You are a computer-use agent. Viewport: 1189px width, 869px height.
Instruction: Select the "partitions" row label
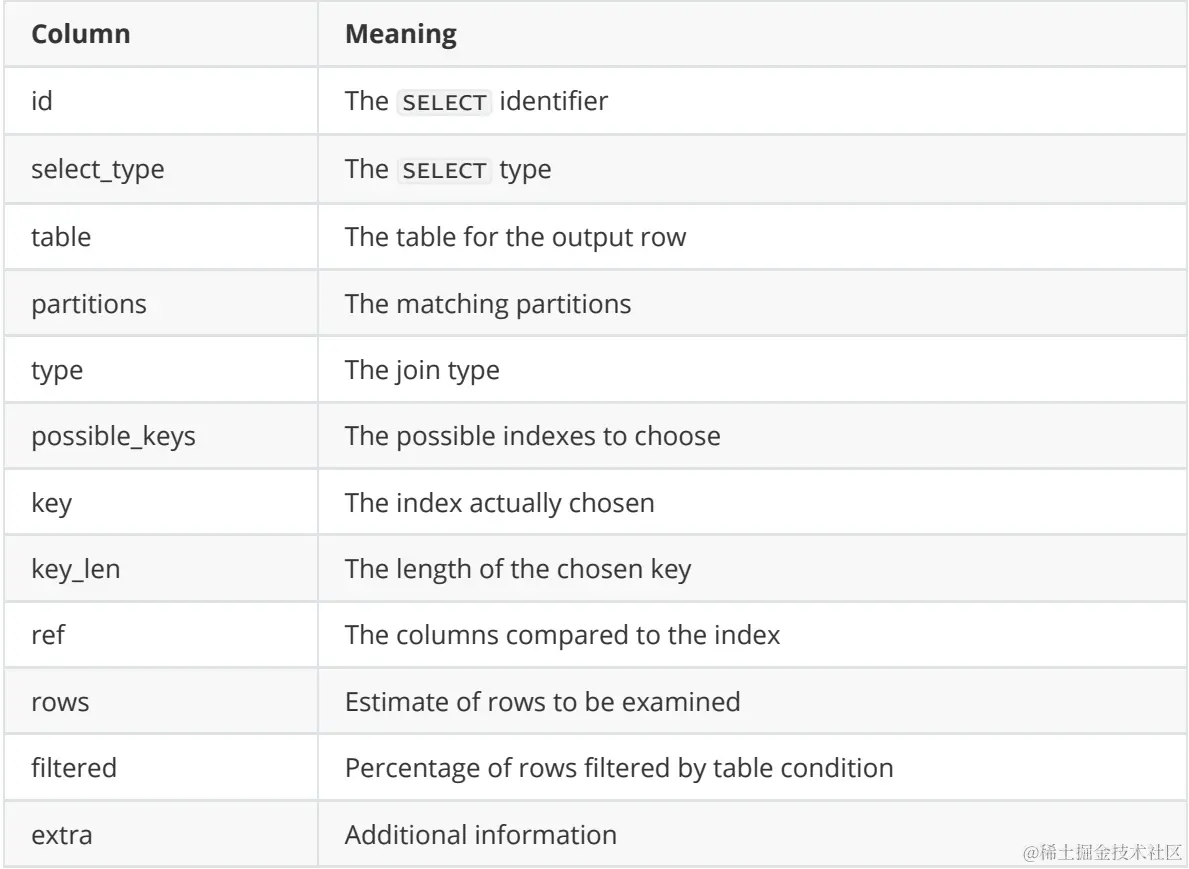click(90, 303)
